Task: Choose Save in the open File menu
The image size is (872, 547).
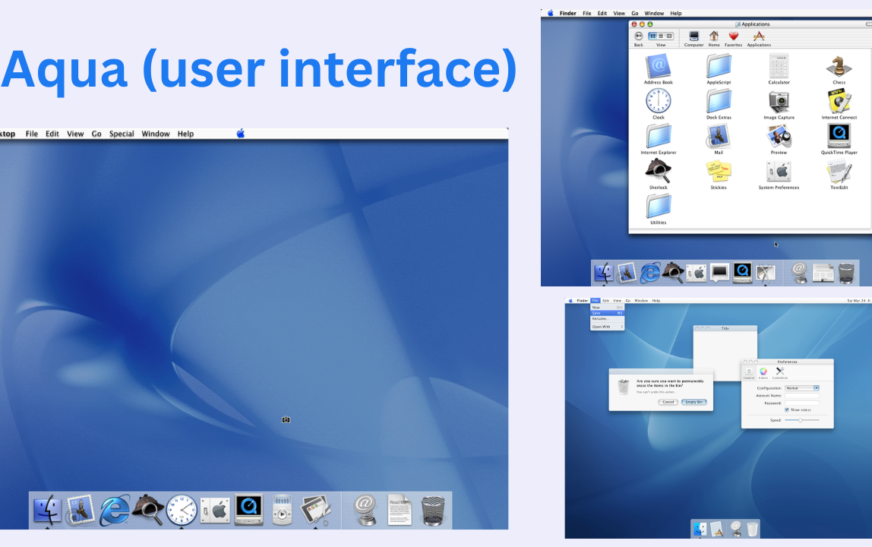Action: (607, 313)
